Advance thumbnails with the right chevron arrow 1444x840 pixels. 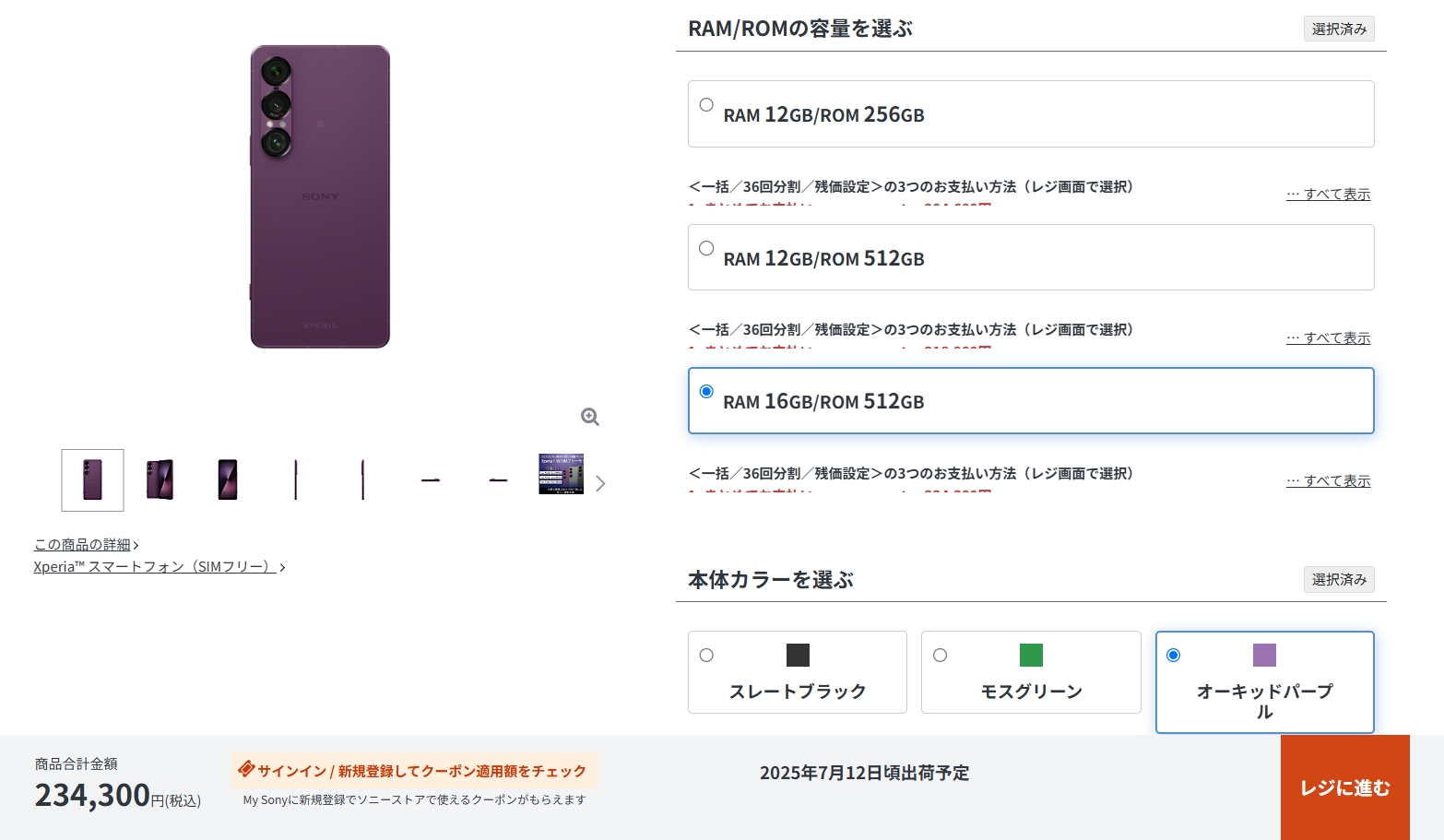(600, 483)
